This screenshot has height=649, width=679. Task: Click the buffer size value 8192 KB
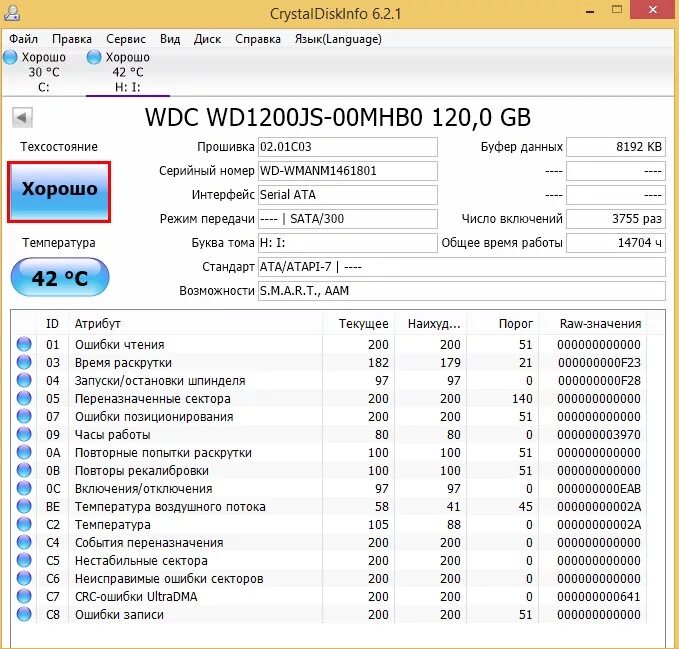[x=616, y=147]
